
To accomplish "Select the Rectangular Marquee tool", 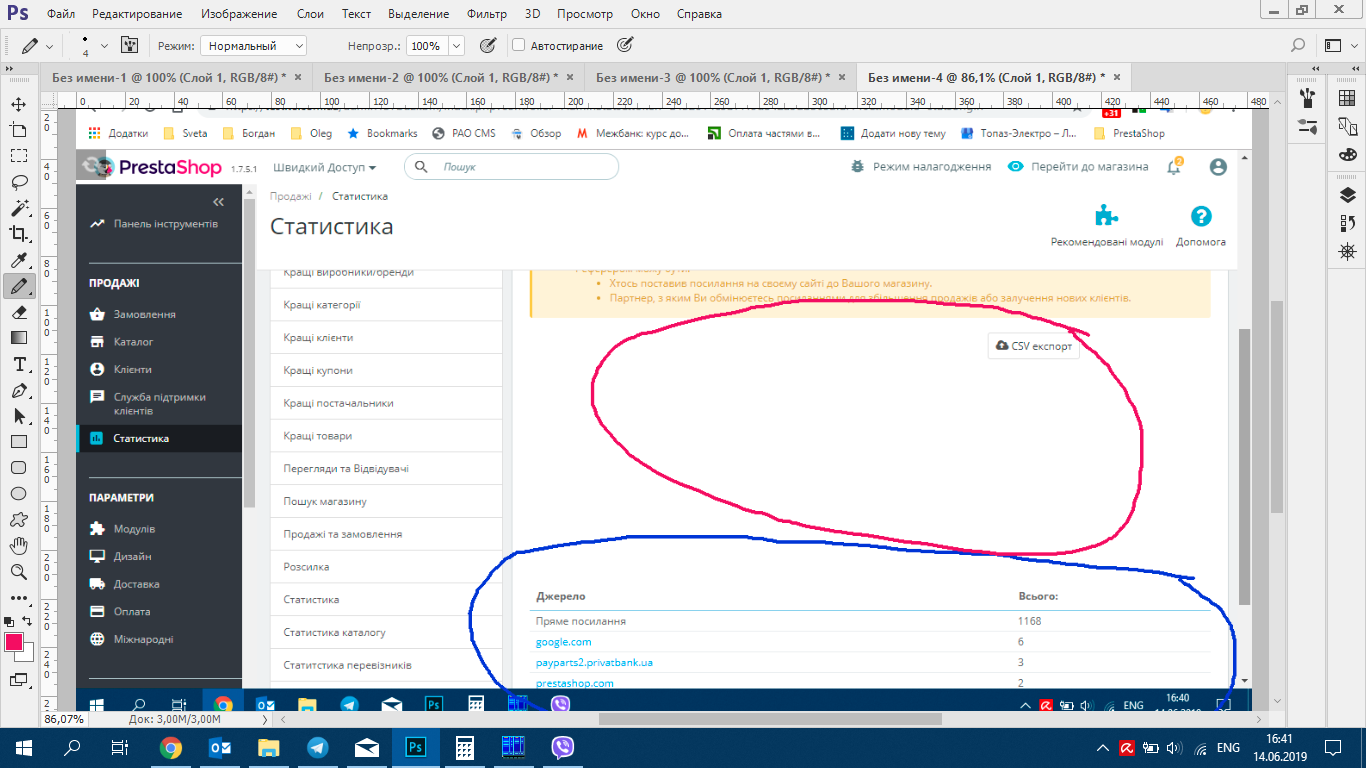I will 18,156.
